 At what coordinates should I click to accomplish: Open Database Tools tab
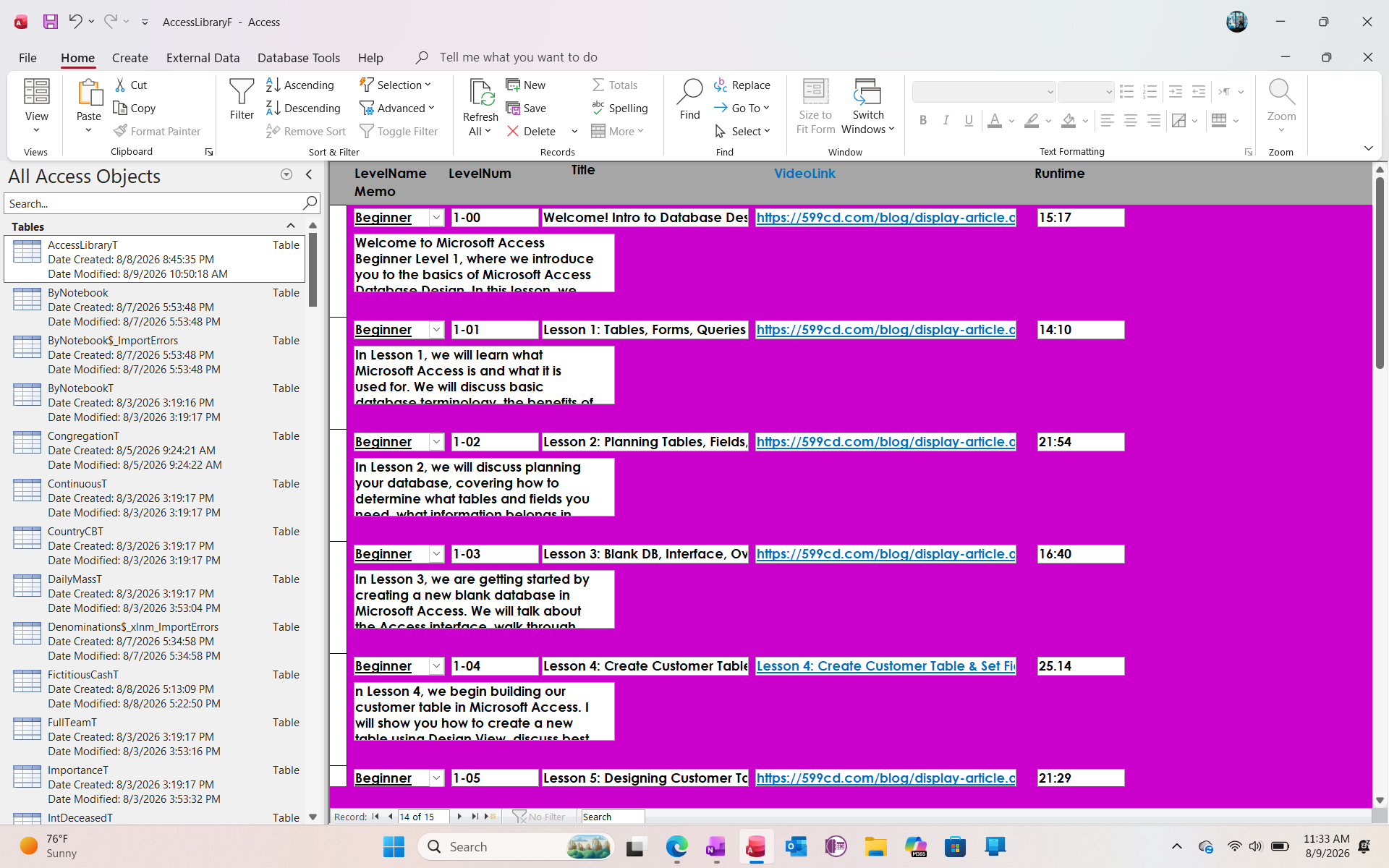[x=299, y=58]
